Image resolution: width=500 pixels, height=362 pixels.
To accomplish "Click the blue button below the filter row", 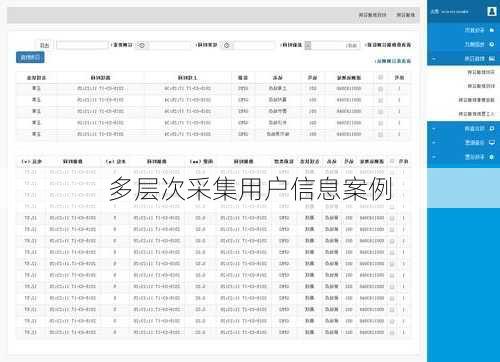I will click(30, 58).
